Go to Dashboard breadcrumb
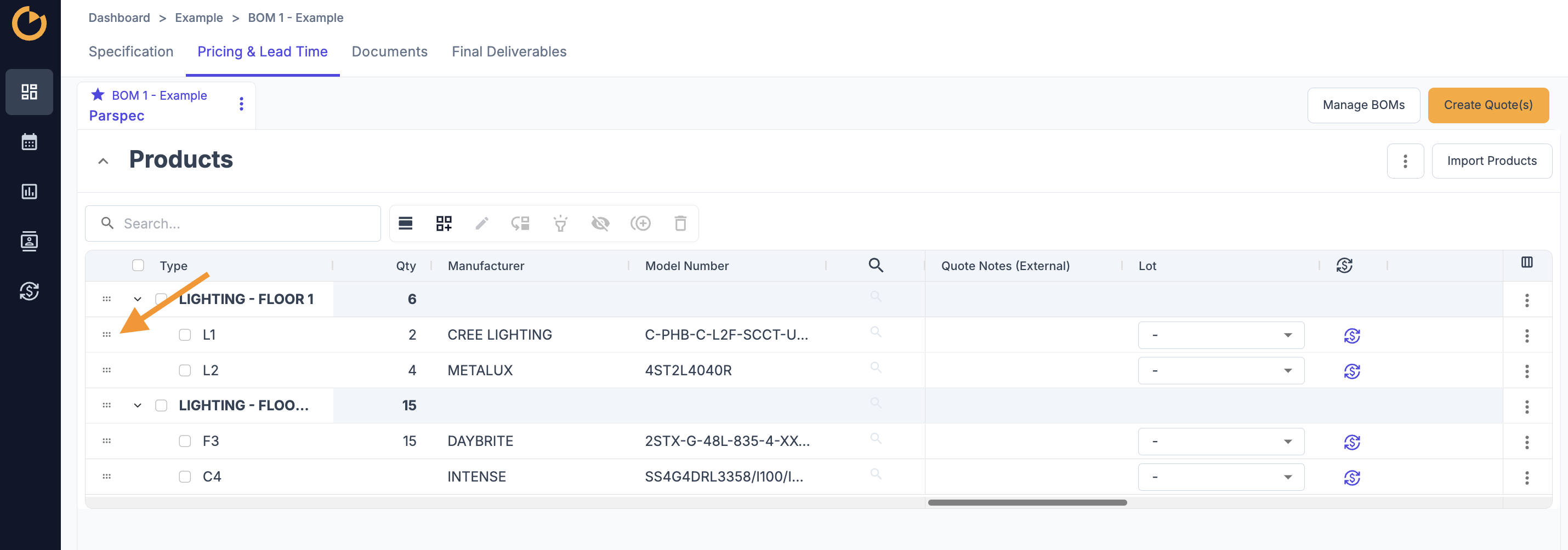 click(x=120, y=18)
